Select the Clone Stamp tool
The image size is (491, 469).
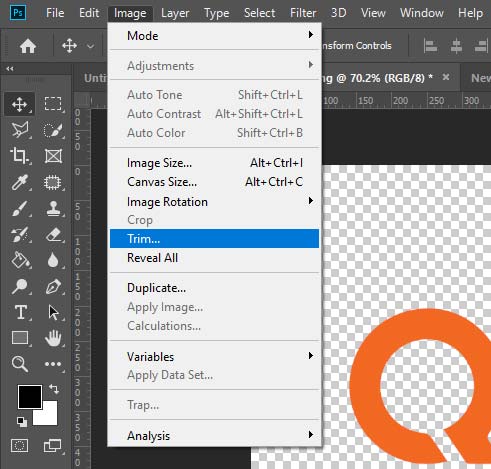pos(53,209)
